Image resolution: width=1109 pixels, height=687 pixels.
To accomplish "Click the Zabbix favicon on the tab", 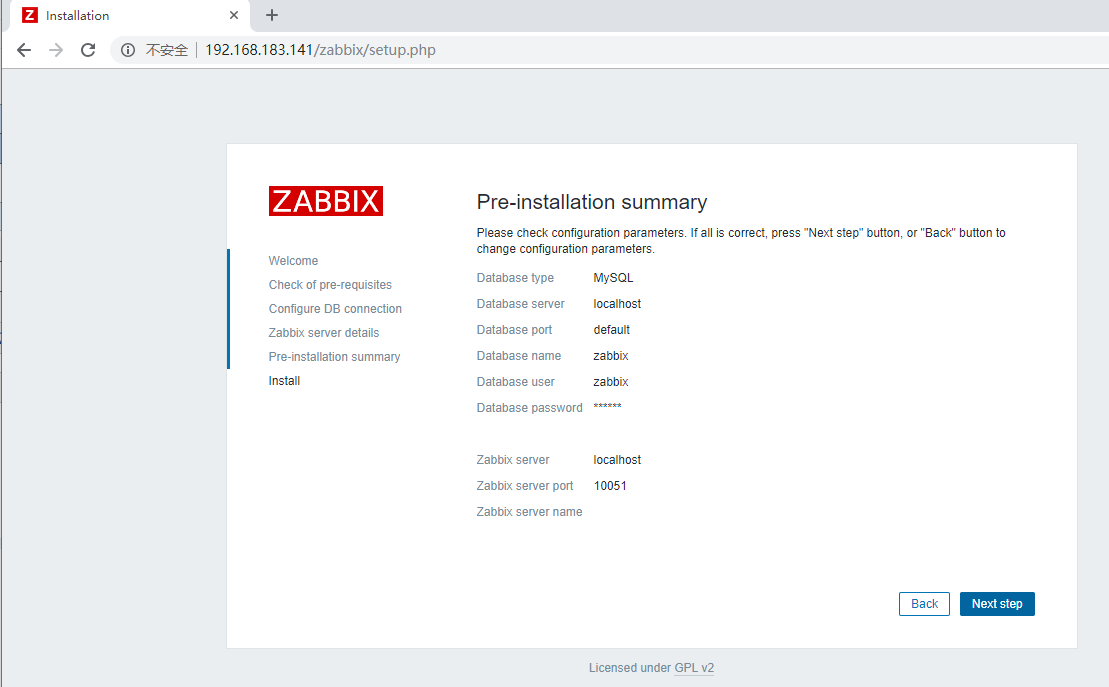I will [30, 15].
